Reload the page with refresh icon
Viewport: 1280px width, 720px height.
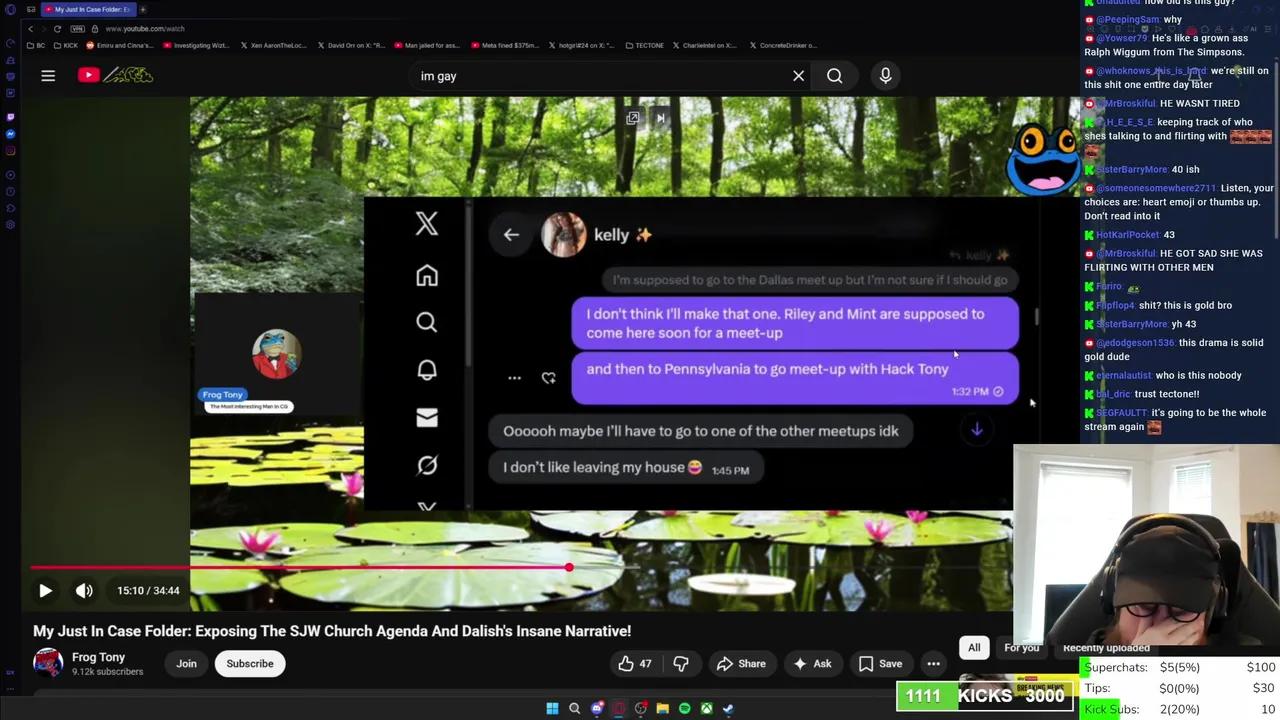point(56,29)
